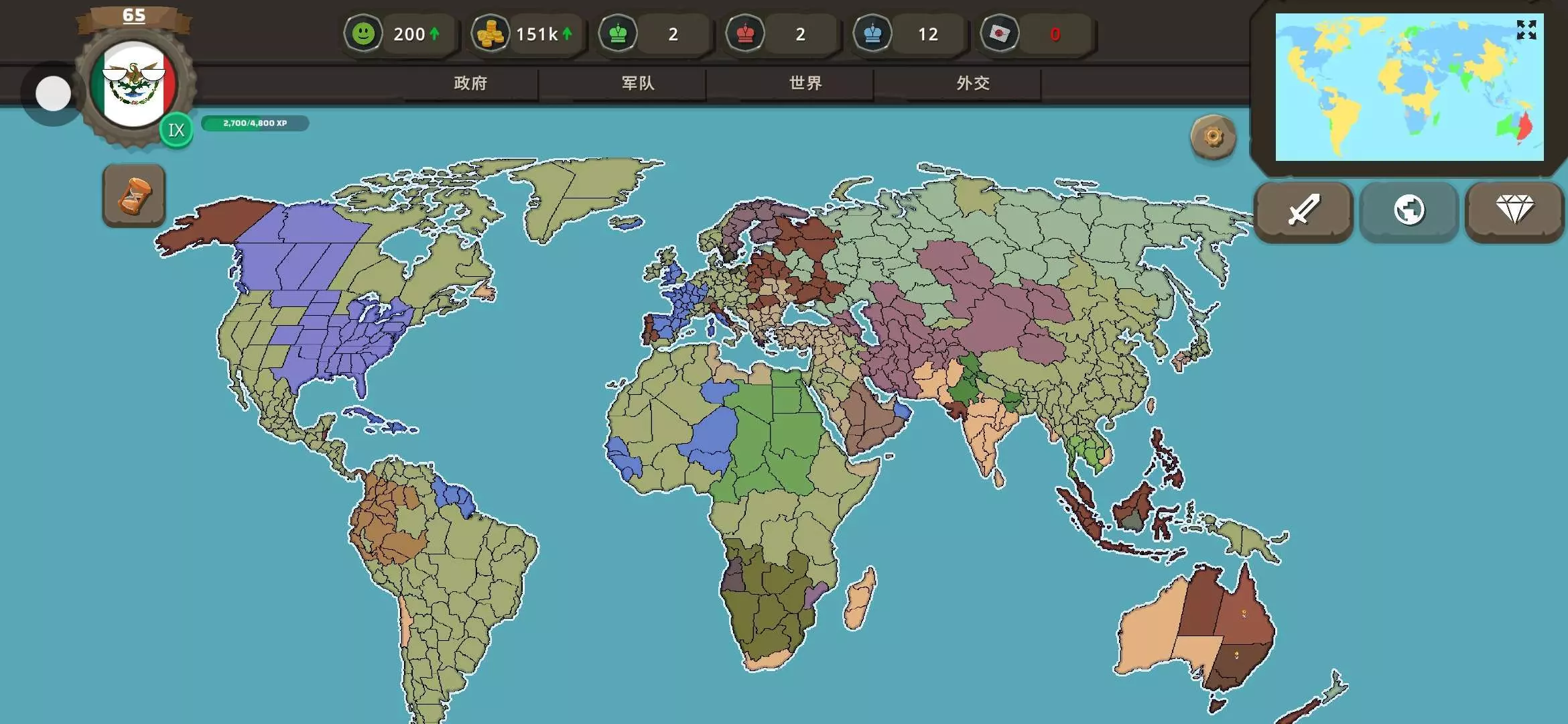Click the gear settings icon
1568x724 pixels.
[x=1213, y=137]
